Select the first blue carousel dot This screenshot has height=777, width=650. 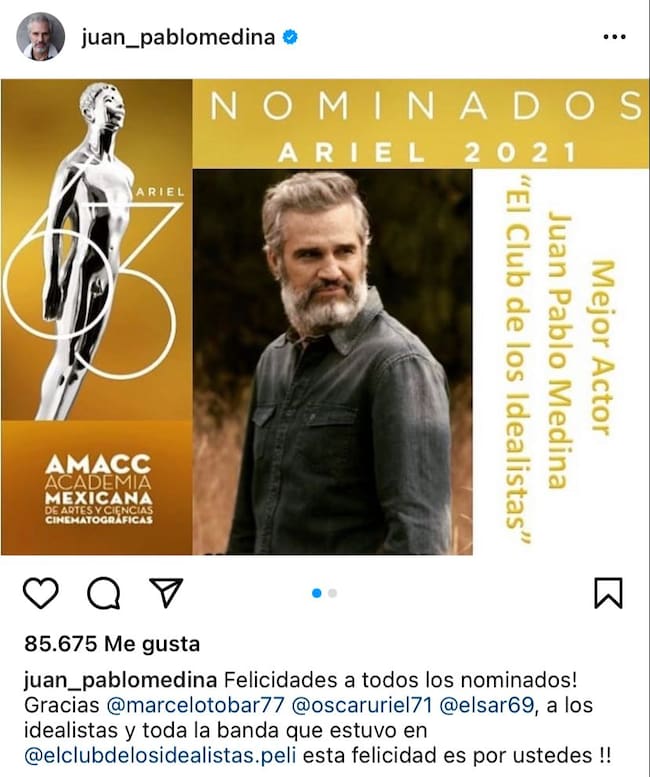317,593
